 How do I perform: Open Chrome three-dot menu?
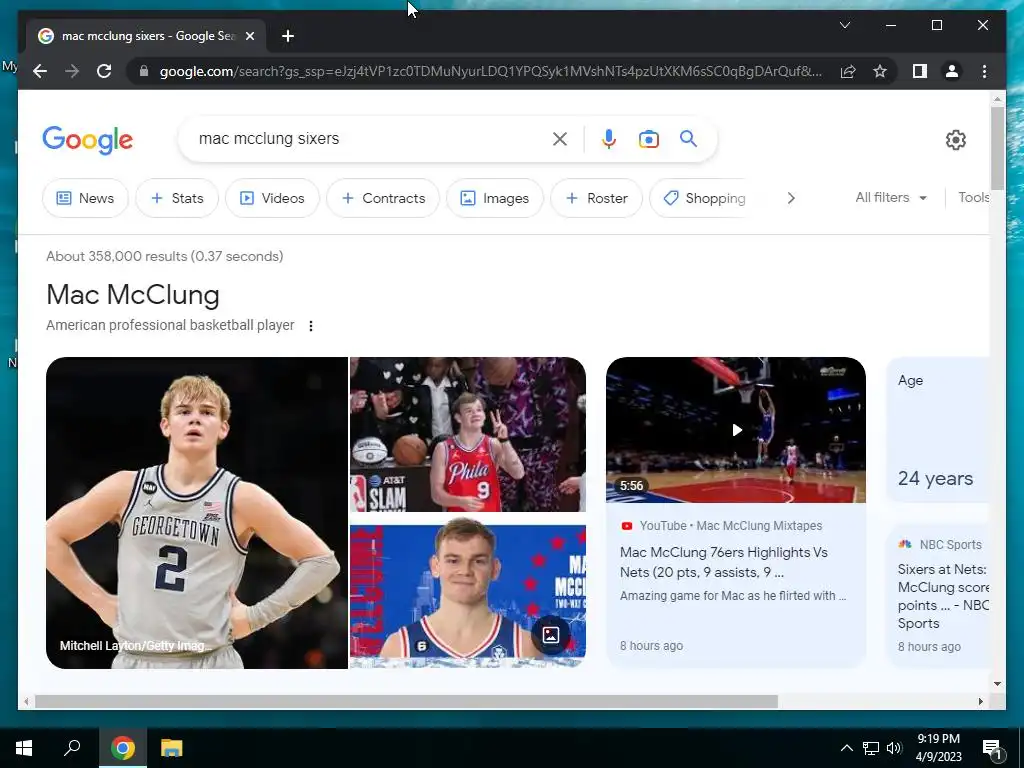(x=984, y=71)
